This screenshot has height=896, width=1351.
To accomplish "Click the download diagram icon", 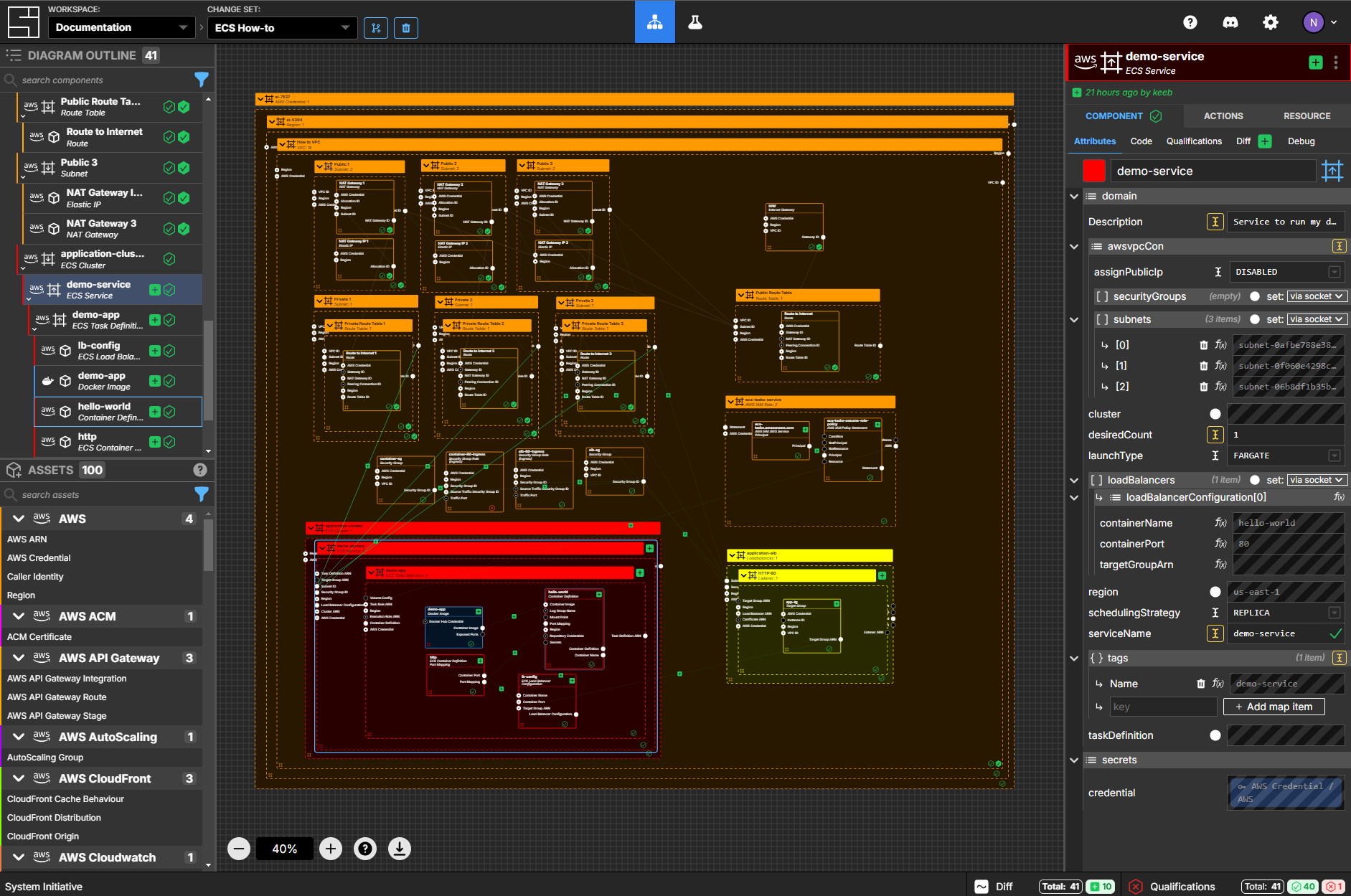I will coord(400,849).
